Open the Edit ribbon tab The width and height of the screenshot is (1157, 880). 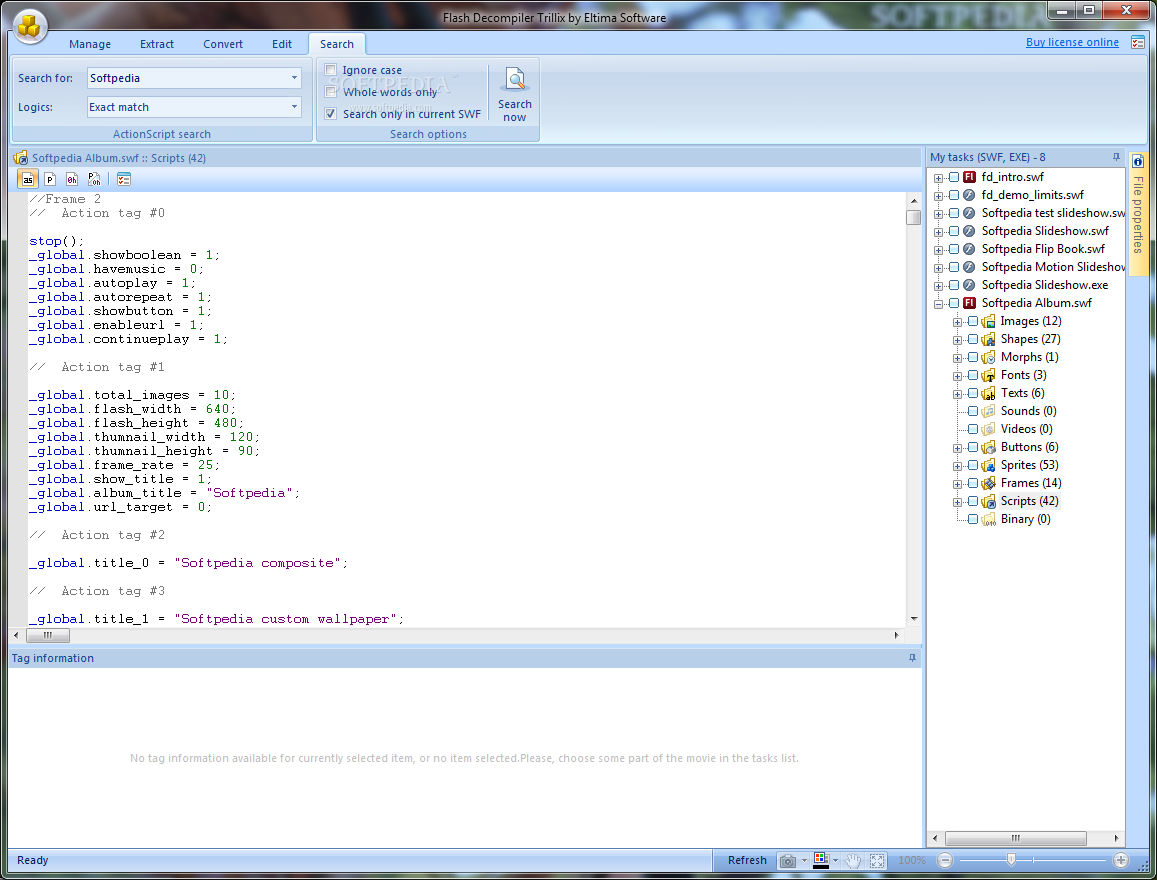point(282,44)
